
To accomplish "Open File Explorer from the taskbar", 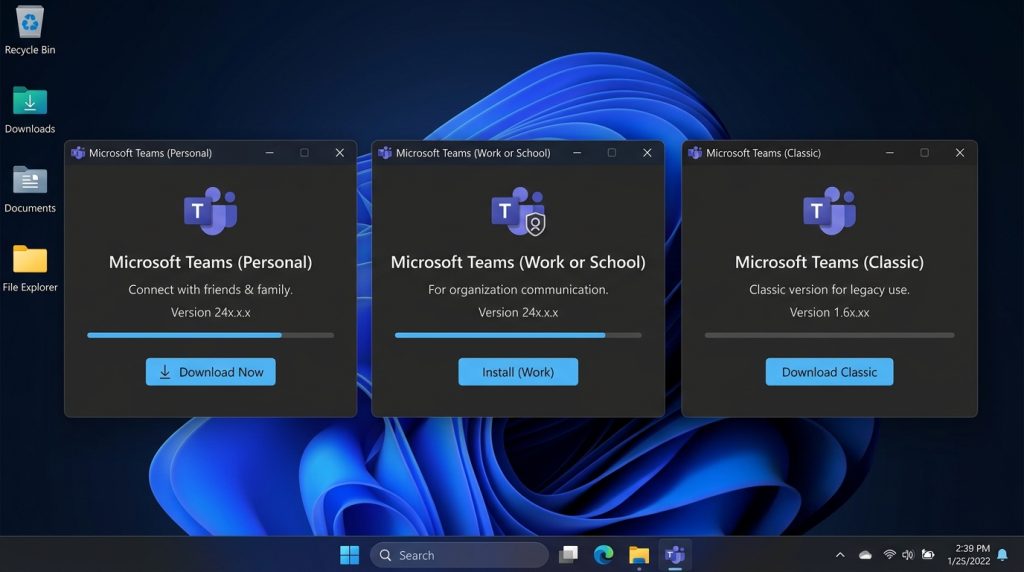I will [639, 555].
